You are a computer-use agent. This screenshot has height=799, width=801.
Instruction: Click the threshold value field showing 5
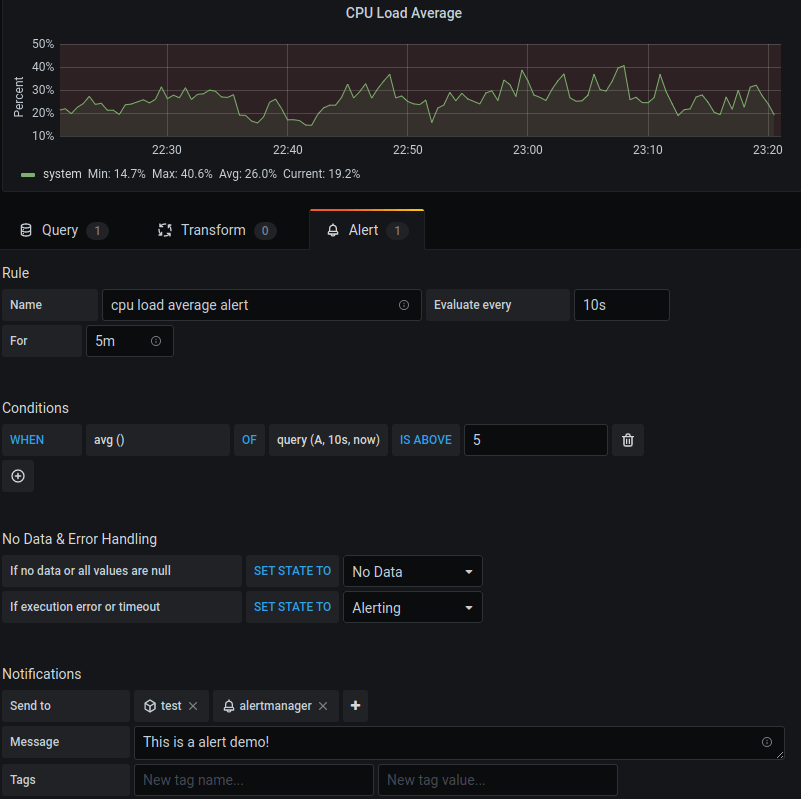pos(535,440)
